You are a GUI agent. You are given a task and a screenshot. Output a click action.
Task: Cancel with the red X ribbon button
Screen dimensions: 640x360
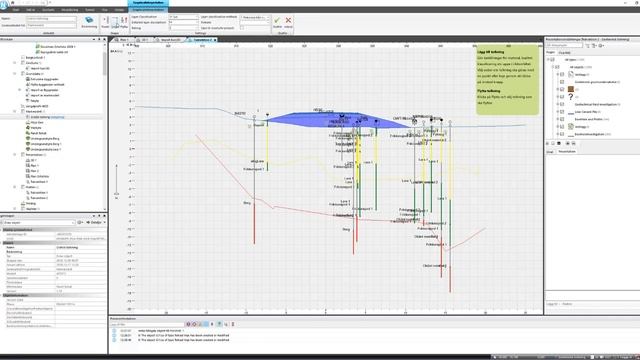click(288, 20)
